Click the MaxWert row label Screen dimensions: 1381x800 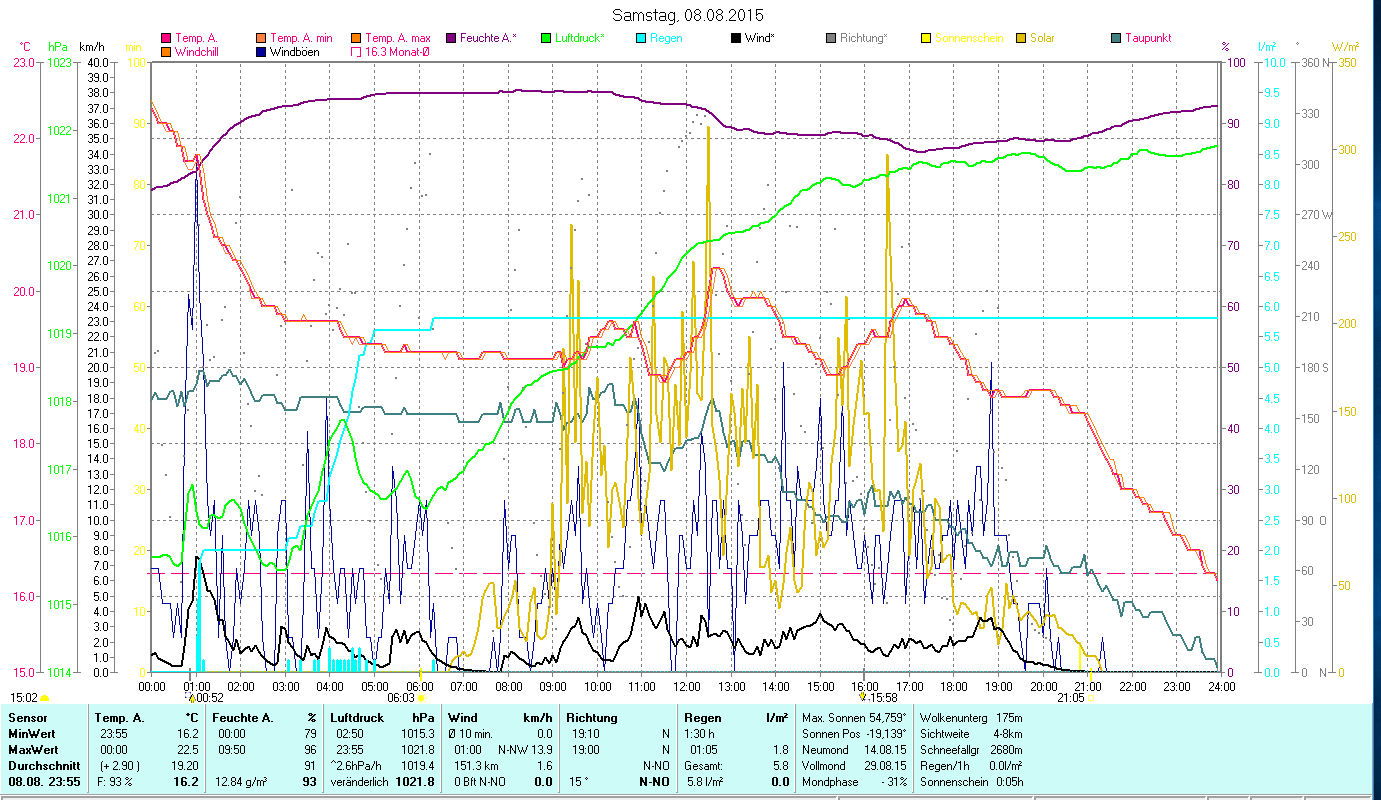[x=35, y=749]
